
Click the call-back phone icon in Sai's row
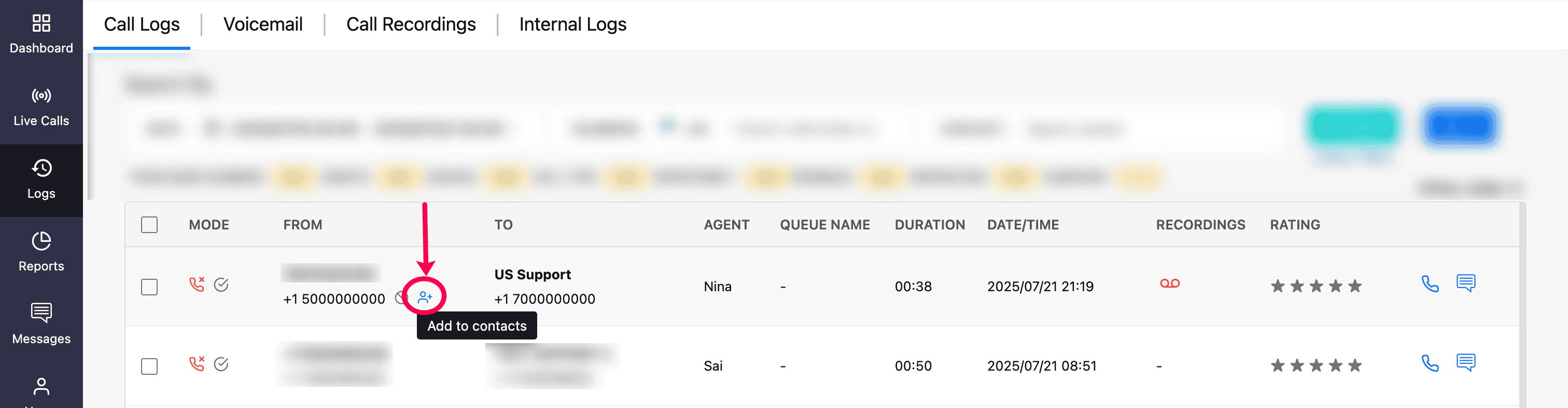pyautogui.click(x=1429, y=363)
